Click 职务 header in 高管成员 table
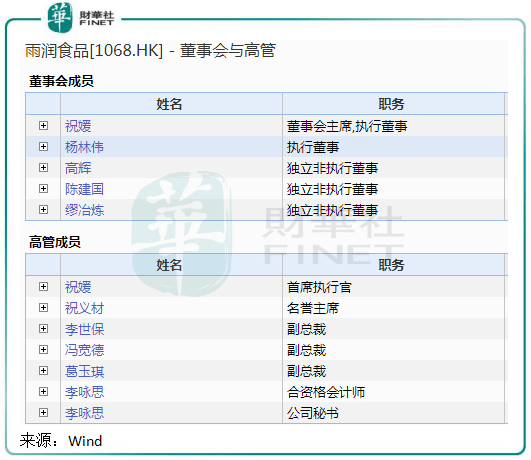The width and height of the screenshot is (531, 460). tap(393, 265)
